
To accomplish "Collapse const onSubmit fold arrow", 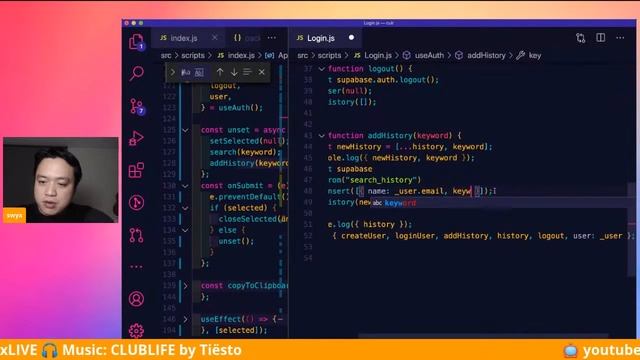I will coord(185,186).
